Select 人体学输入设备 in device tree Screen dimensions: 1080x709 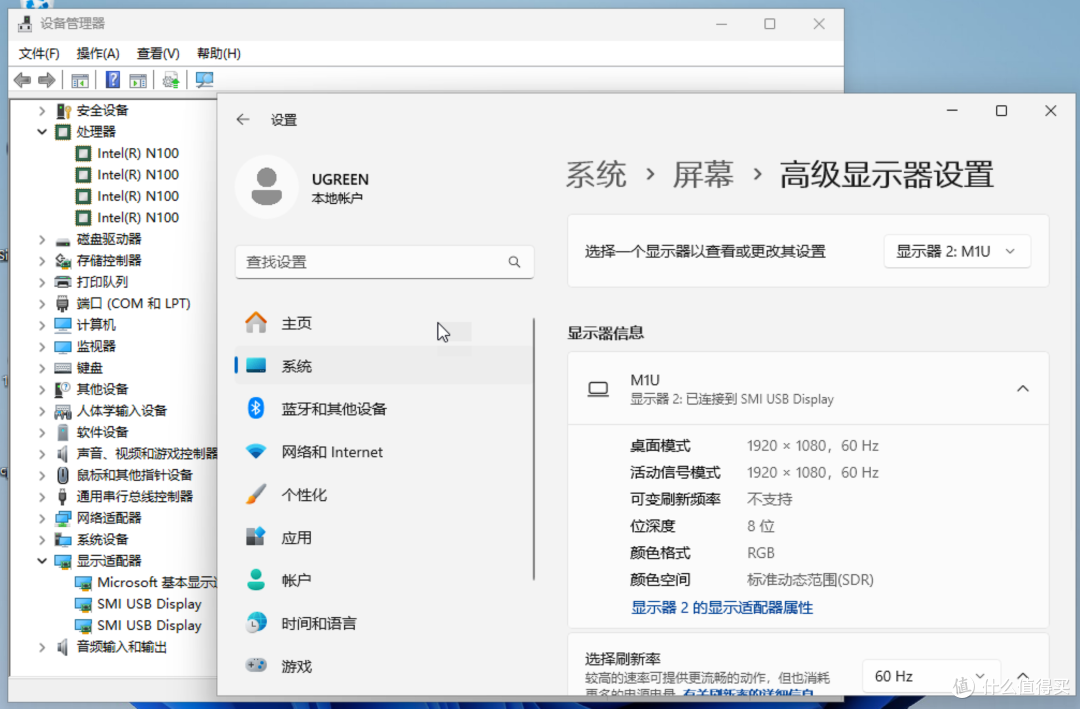[x=121, y=411]
